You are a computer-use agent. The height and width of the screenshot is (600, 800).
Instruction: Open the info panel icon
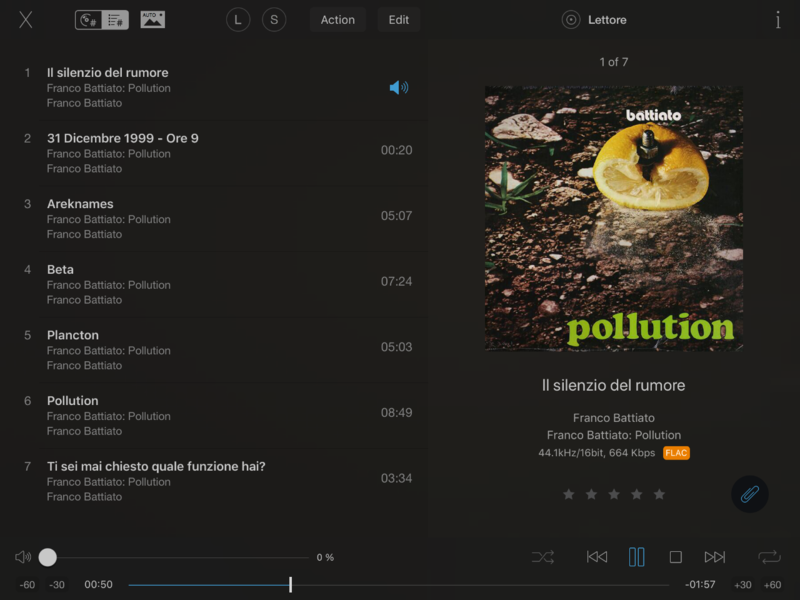[778, 20]
